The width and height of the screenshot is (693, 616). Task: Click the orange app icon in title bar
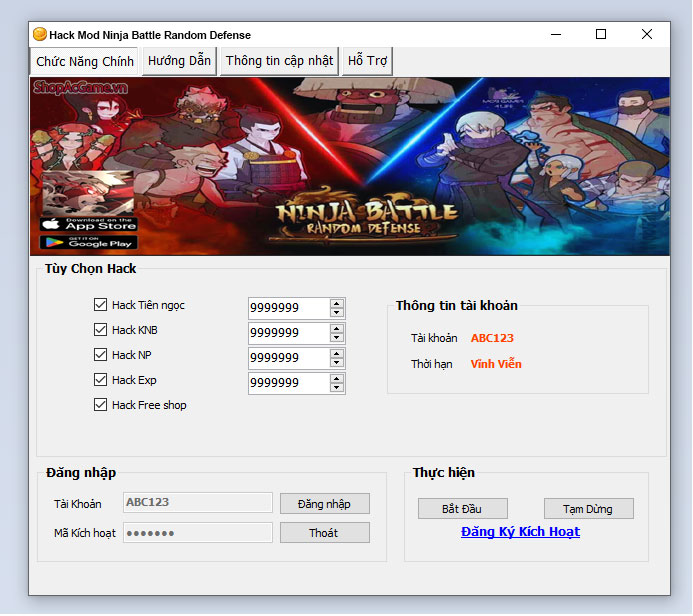pyautogui.click(x=40, y=34)
